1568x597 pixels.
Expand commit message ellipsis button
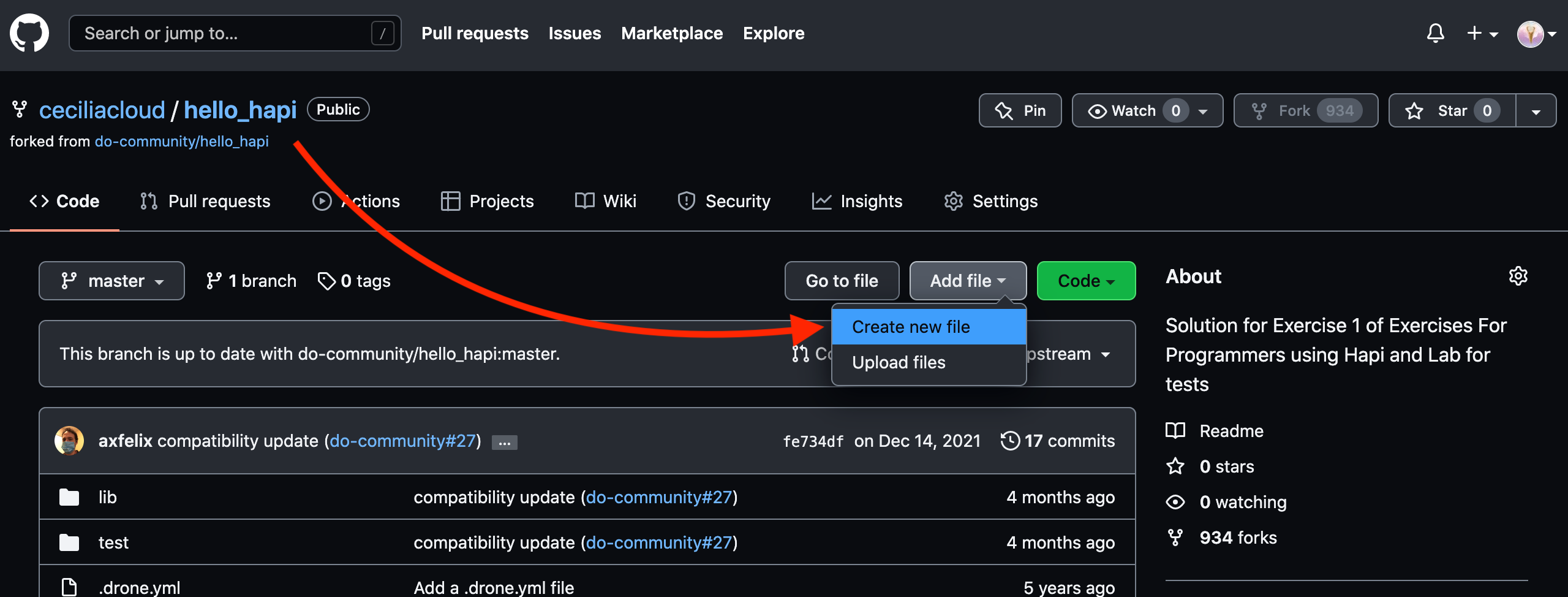[x=505, y=442]
